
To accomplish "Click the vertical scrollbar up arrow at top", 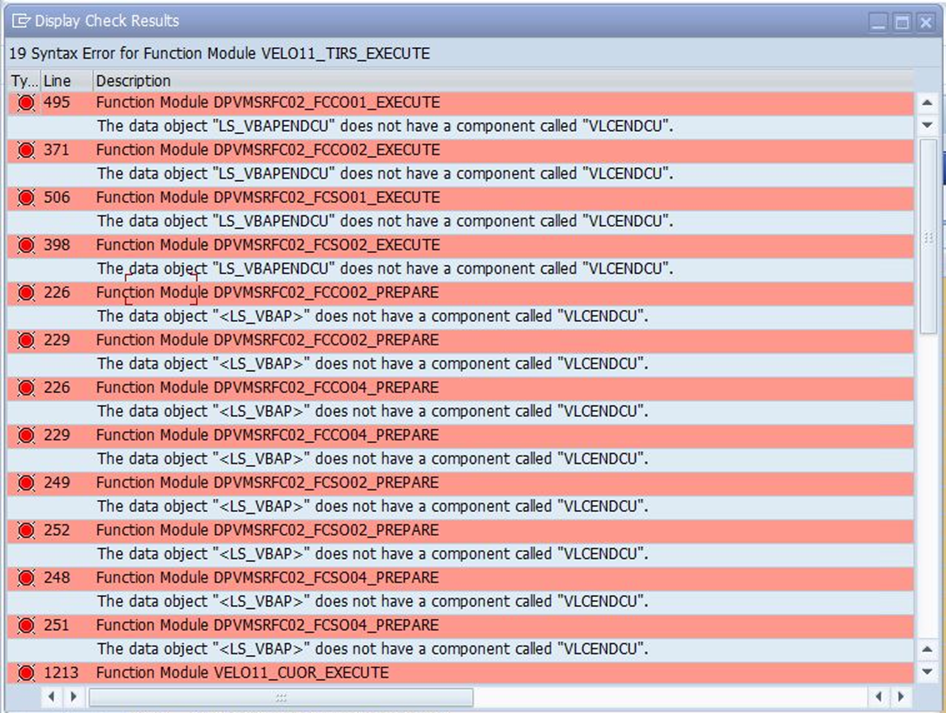I will [x=927, y=103].
